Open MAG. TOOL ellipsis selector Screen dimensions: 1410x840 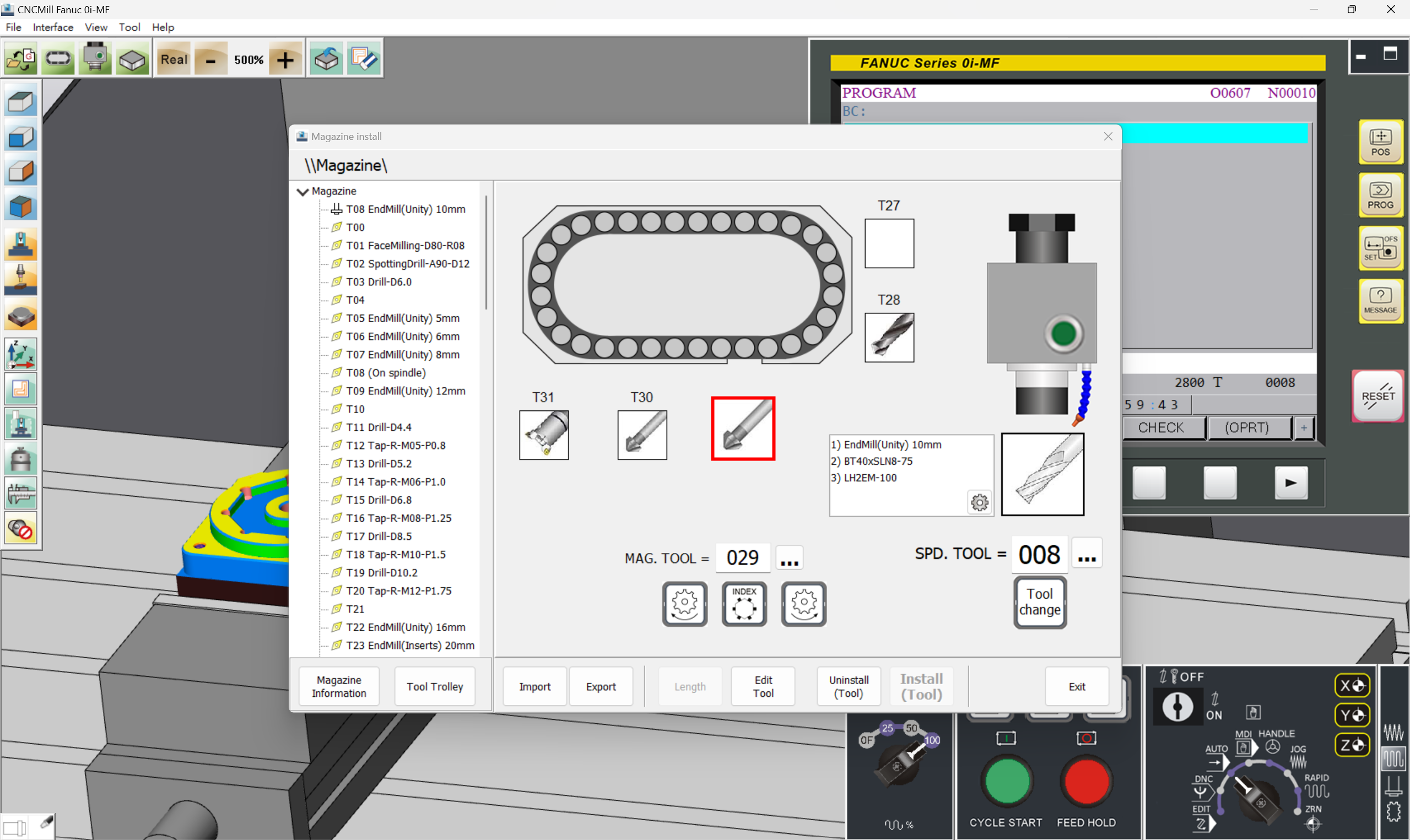pyautogui.click(x=789, y=558)
